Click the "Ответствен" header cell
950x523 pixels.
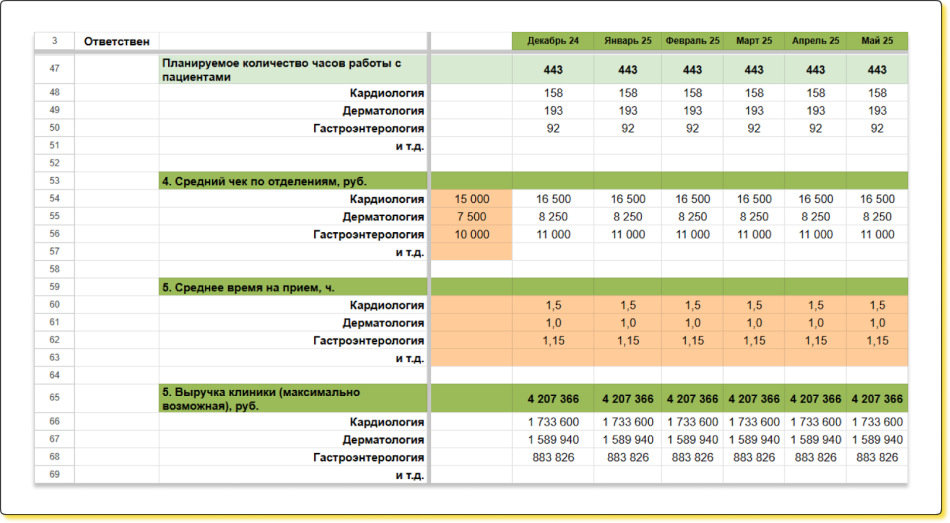pyautogui.click(x=116, y=41)
